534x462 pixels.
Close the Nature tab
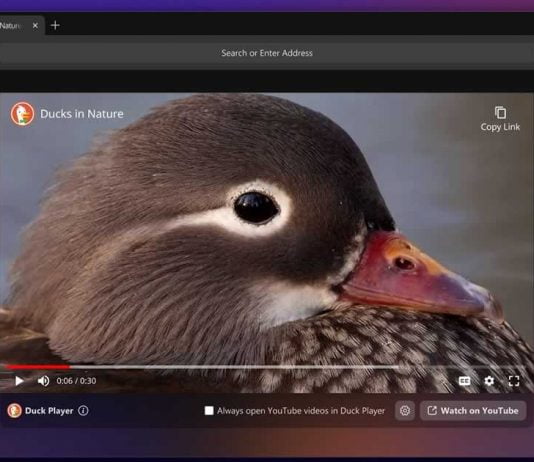[35, 26]
